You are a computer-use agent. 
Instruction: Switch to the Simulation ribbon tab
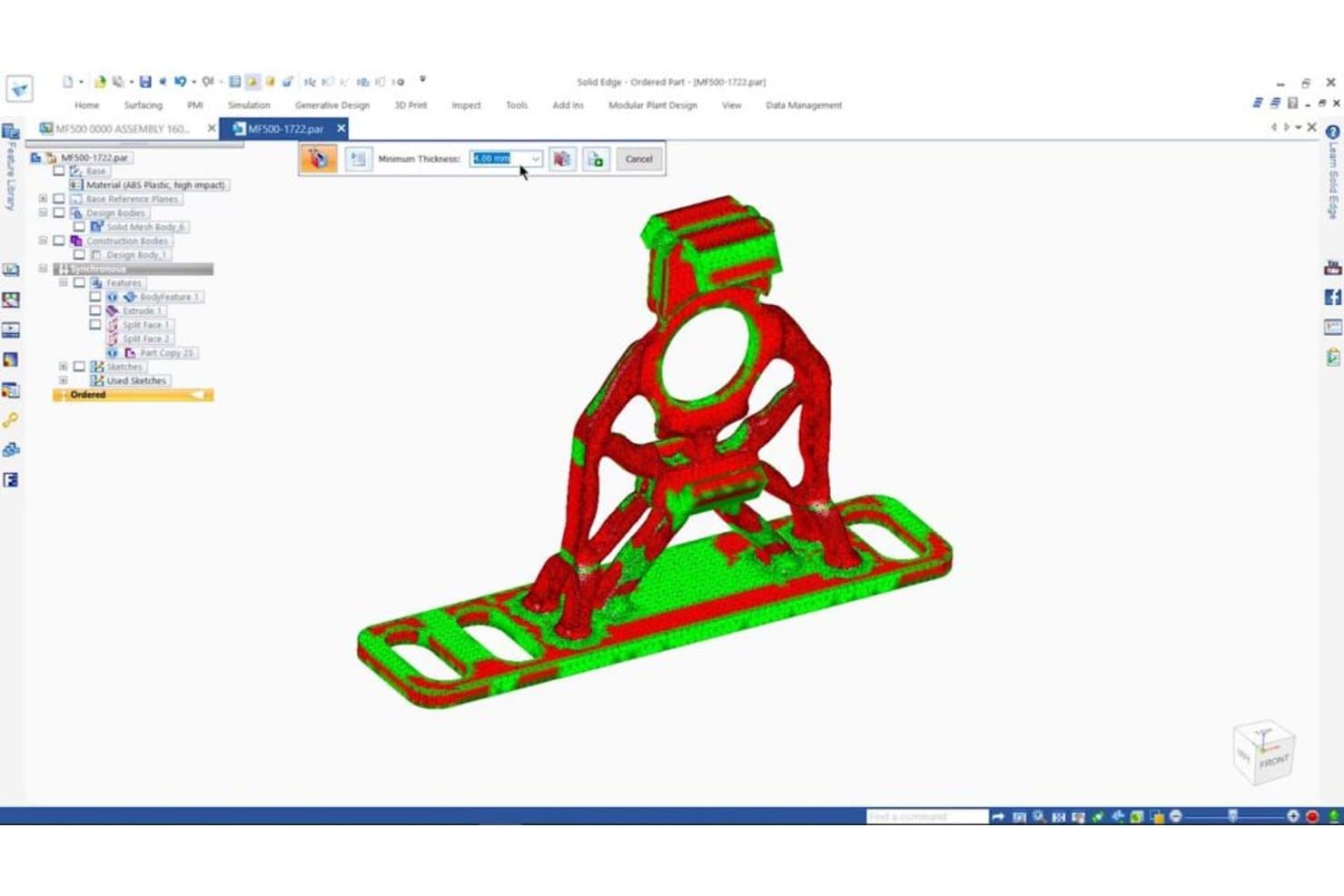coord(249,105)
